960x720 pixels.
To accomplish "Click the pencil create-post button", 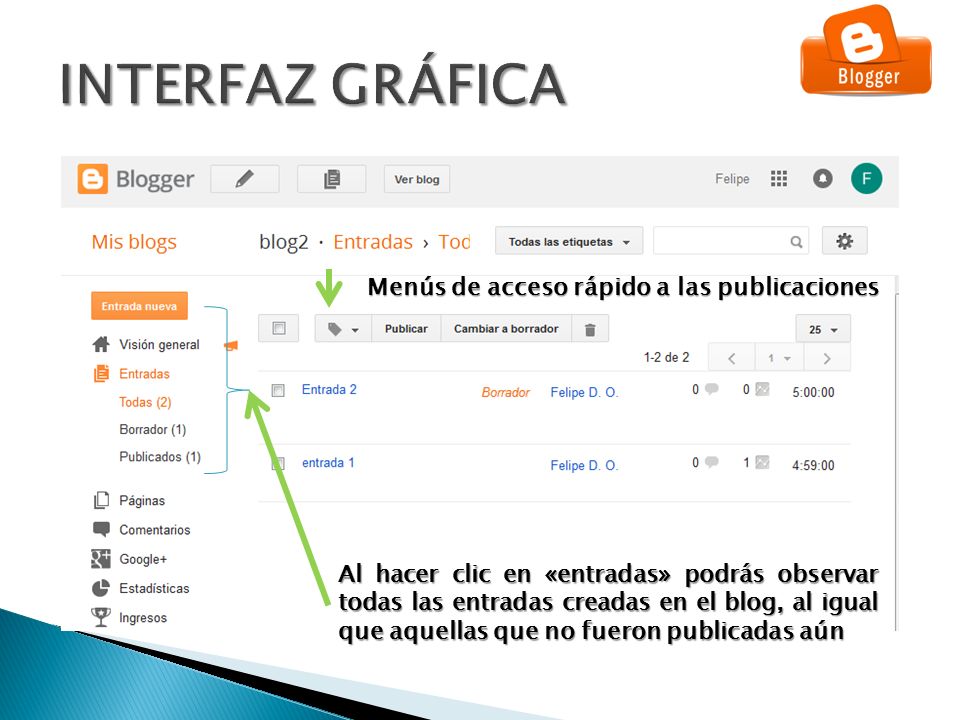I will [245, 179].
